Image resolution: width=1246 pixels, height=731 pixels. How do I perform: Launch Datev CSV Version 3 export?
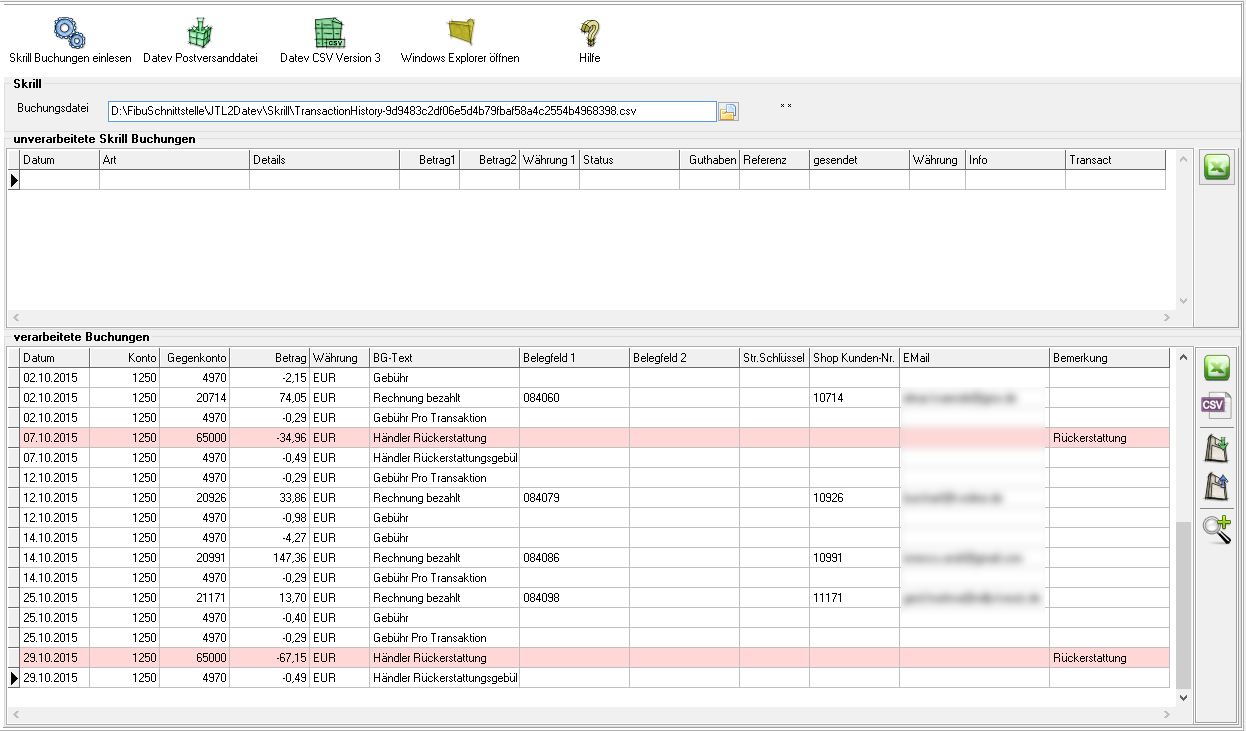coord(330,33)
